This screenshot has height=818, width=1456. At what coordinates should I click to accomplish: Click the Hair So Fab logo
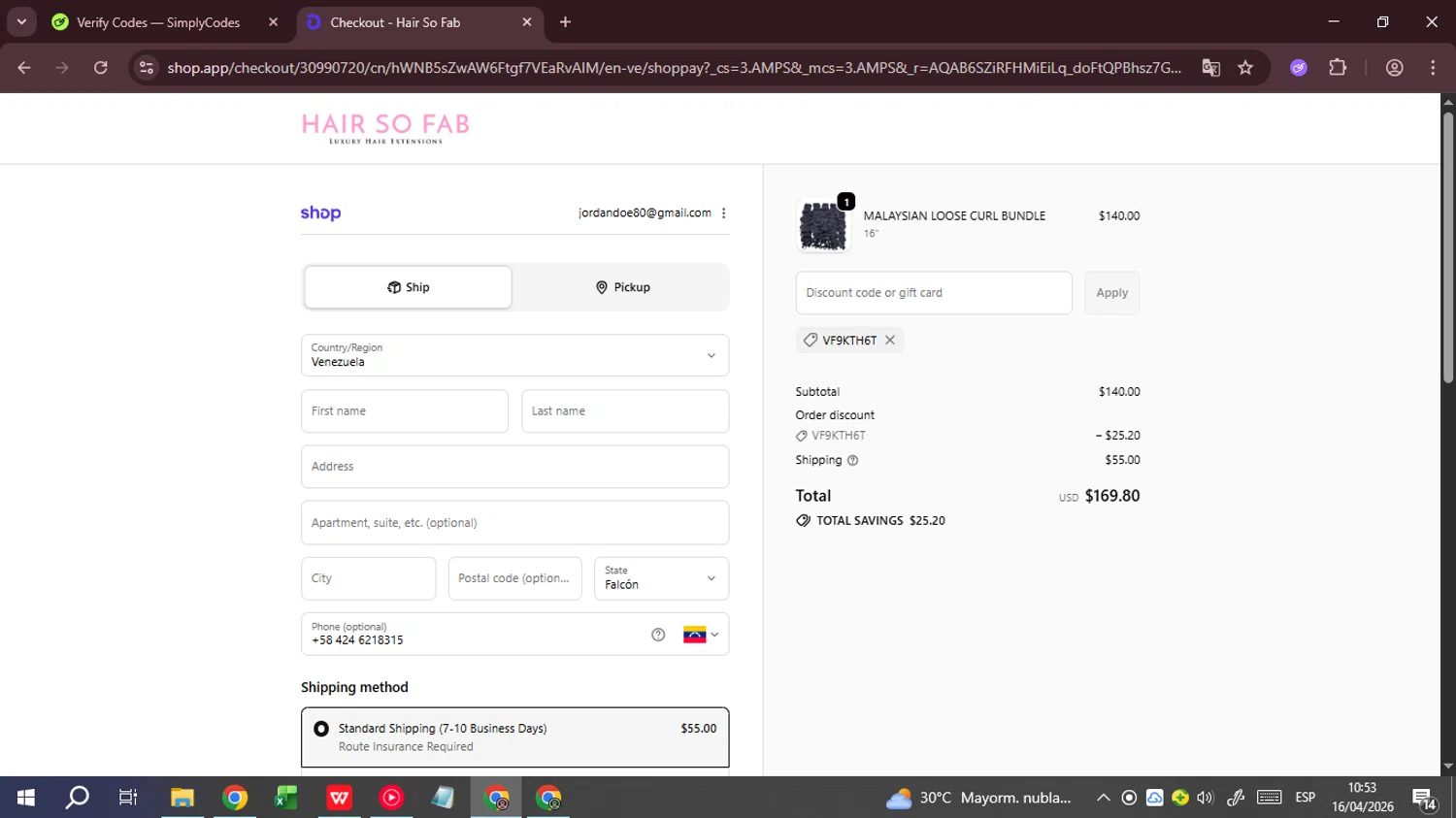point(385,128)
